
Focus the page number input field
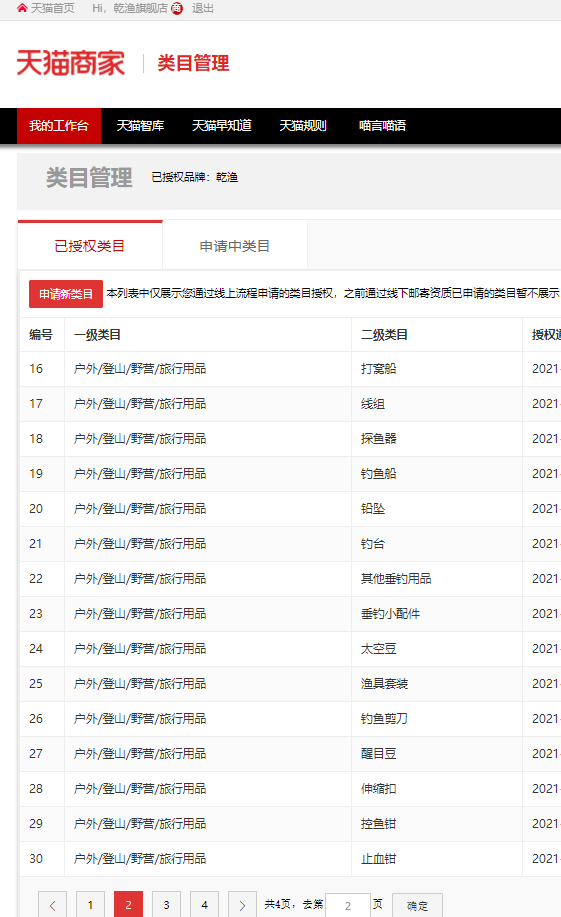pos(348,905)
